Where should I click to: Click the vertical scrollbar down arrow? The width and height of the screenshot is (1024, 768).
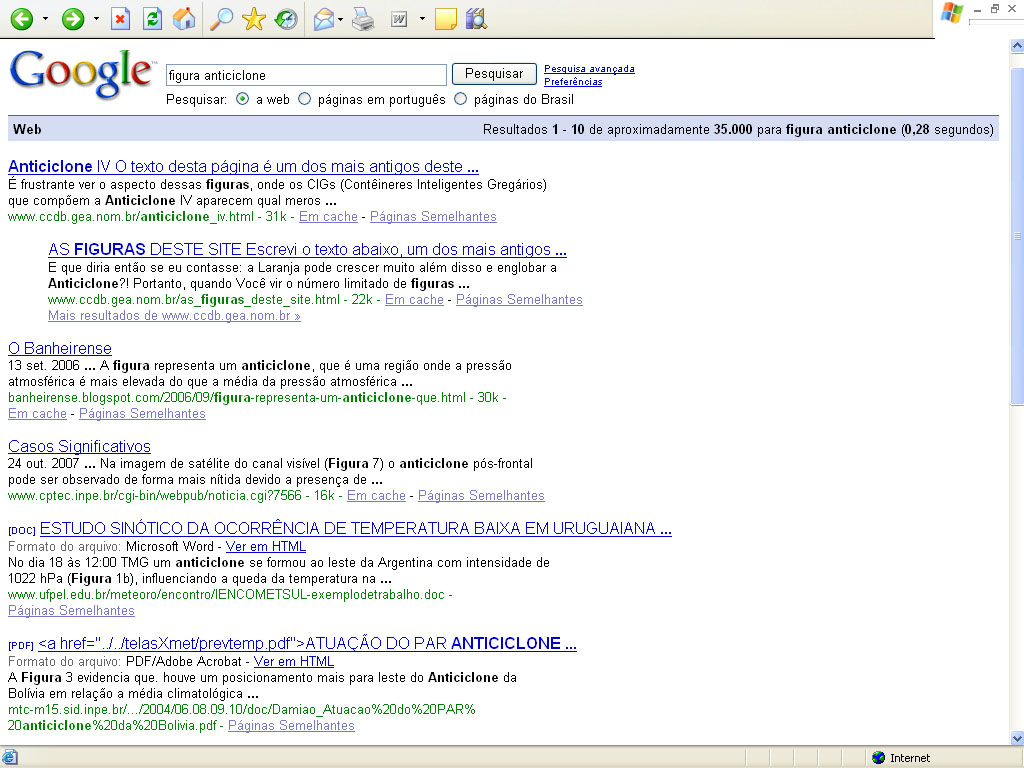(1017, 738)
